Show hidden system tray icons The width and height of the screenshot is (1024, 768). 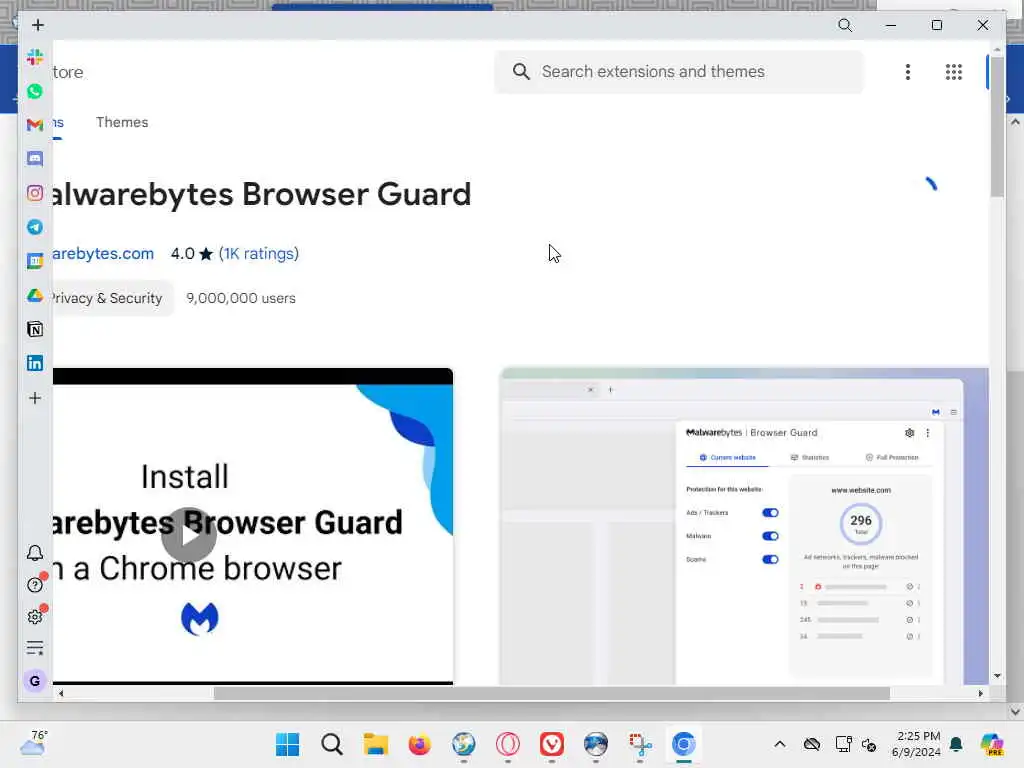point(780,744)
